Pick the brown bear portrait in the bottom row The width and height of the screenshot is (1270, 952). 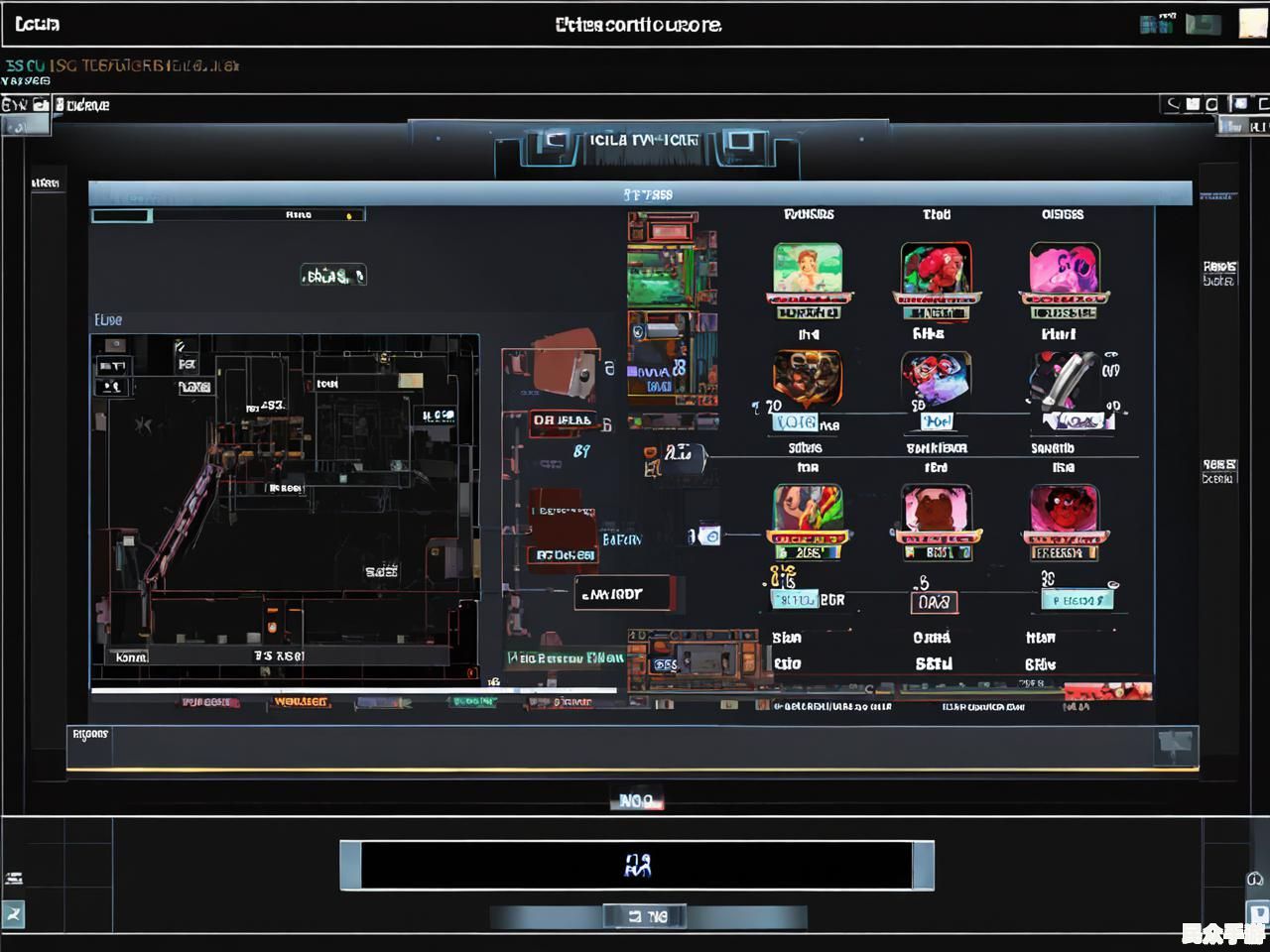tap(936, 510)
